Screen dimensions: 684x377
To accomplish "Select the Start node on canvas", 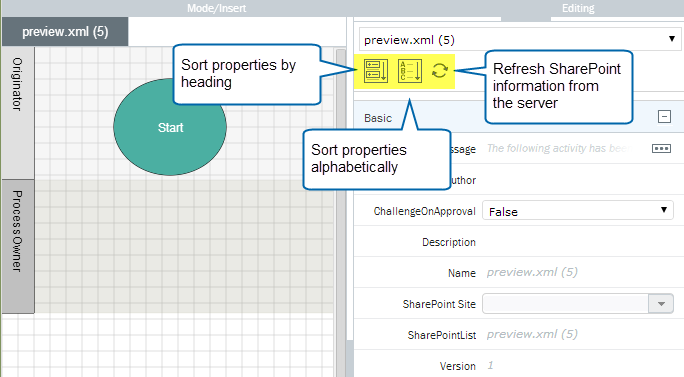I will coord(170,127).
